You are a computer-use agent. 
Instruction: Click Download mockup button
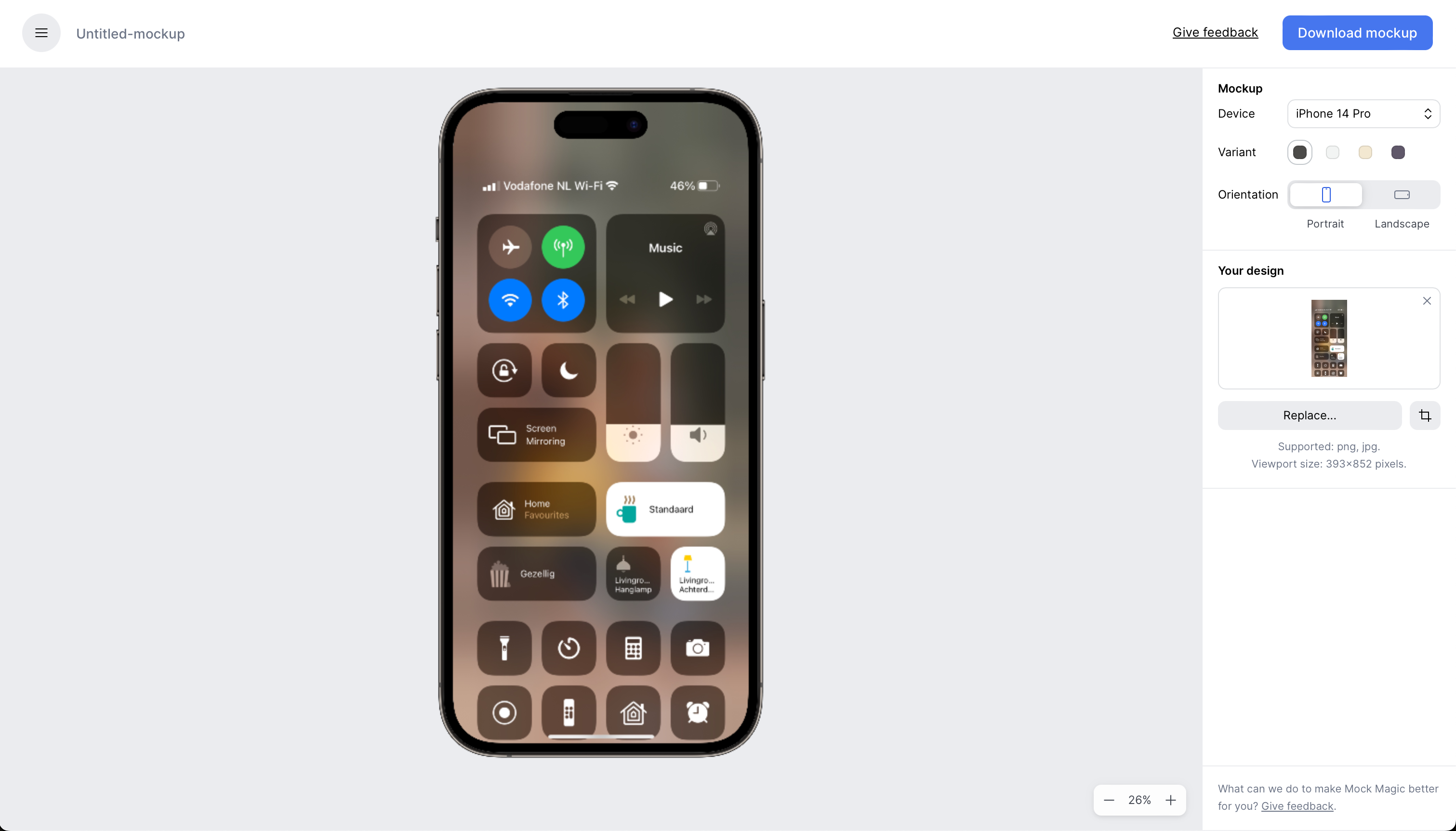pyautogui.click(x=1357, y=33)
